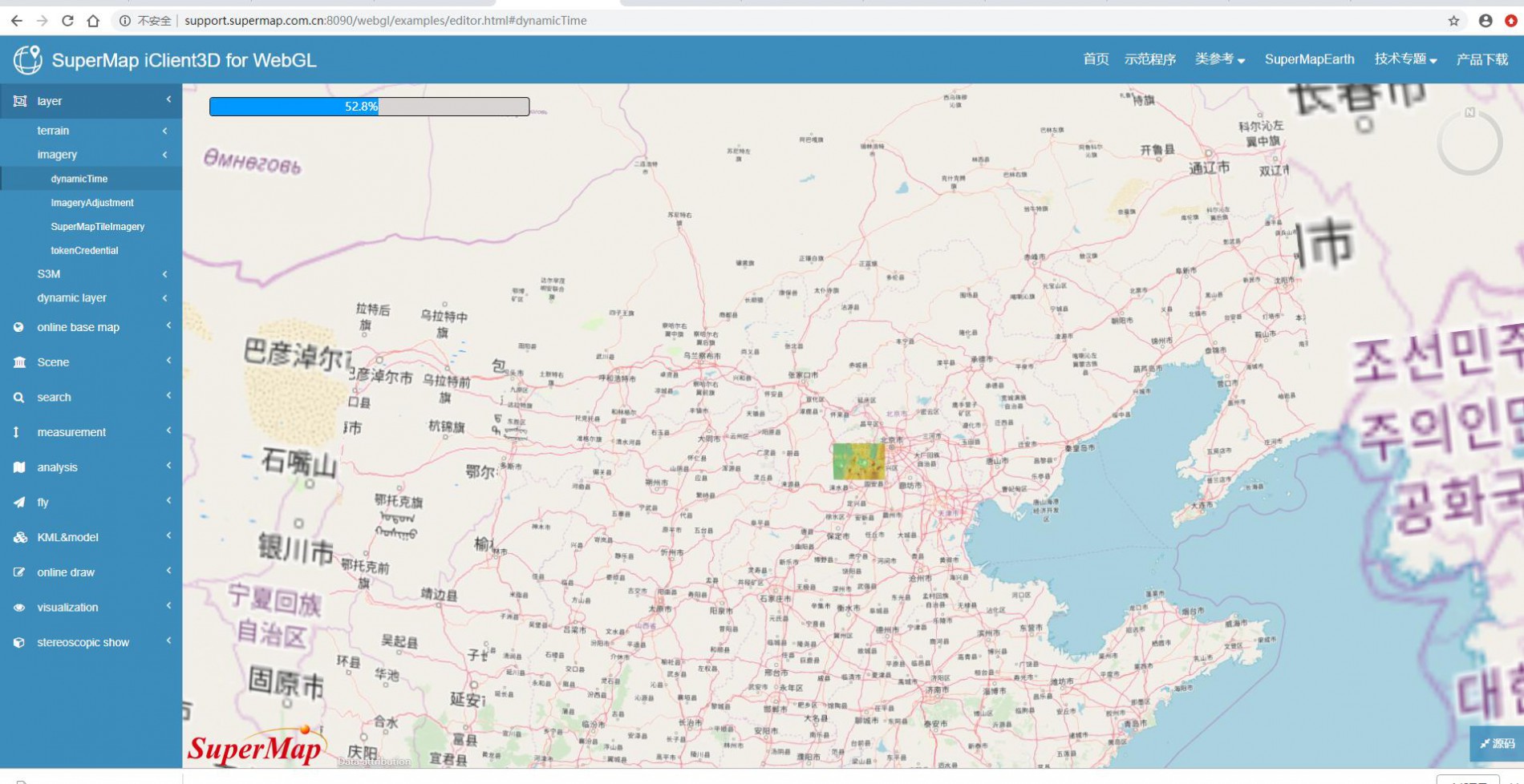The width and height of the screenshot is (1524, 784).
Task: Select the dynamicTime example
Action: click(79, 179)
